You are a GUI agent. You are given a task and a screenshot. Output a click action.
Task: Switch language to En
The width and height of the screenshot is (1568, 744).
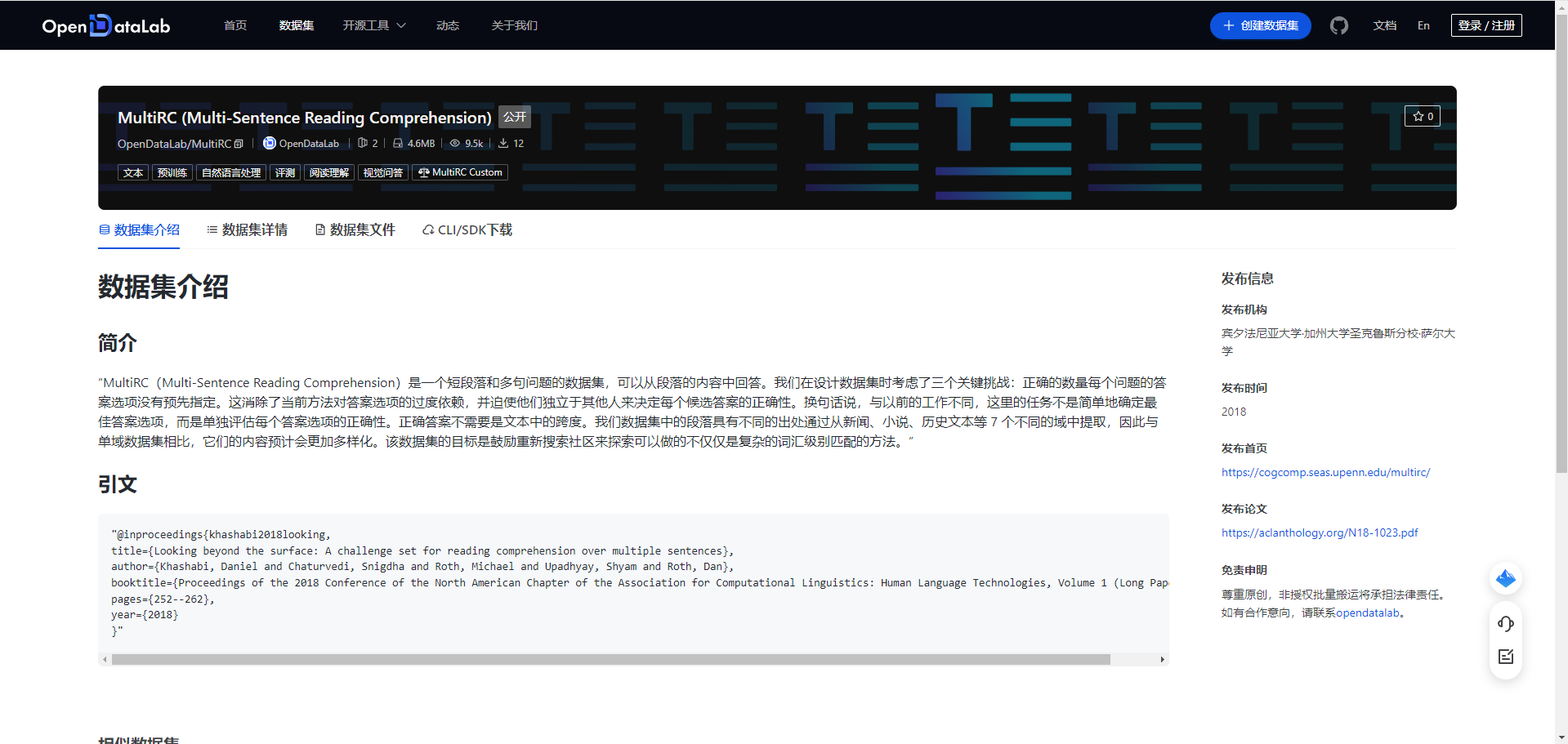[1423, 25]
